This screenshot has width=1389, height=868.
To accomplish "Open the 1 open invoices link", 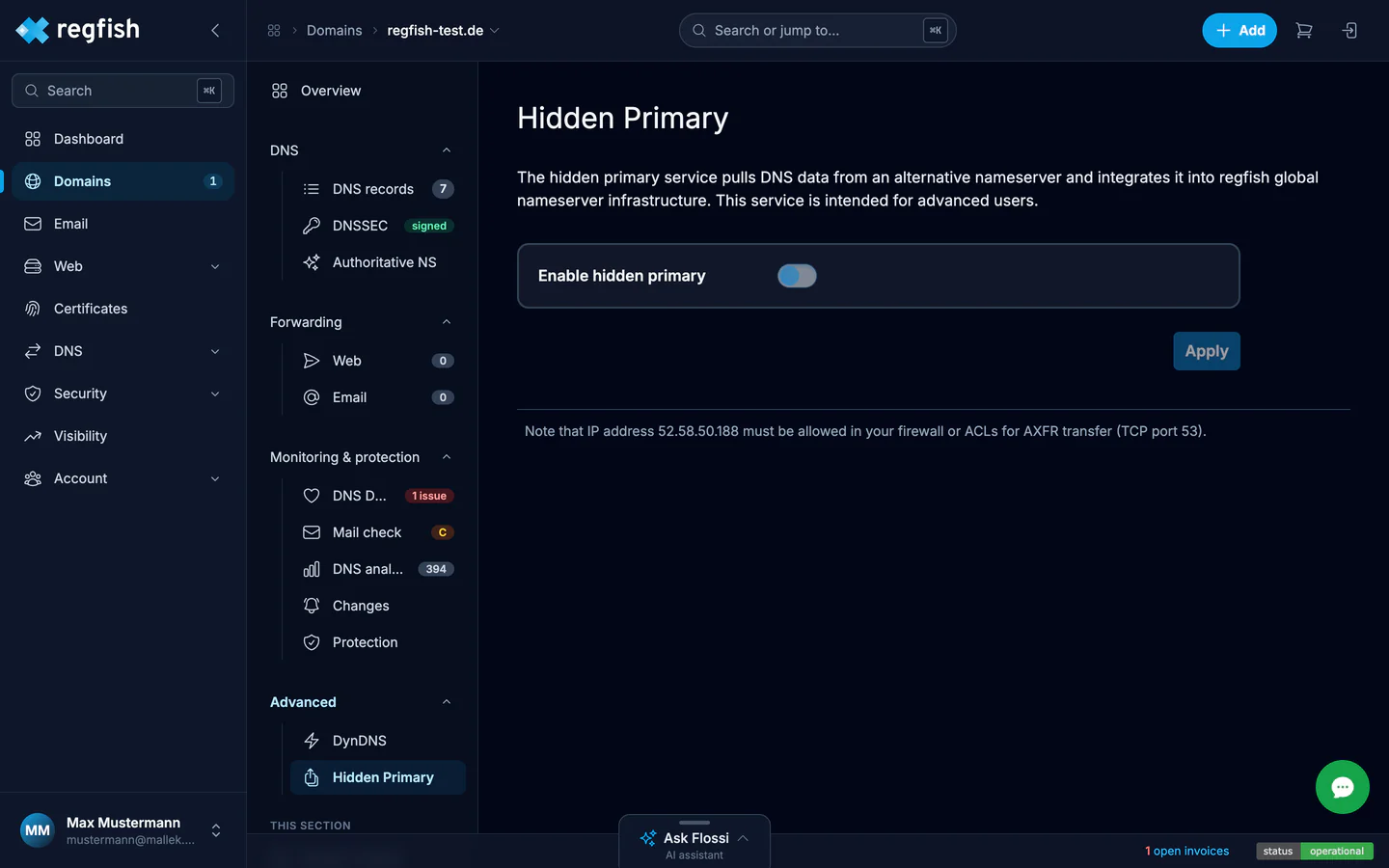I will (1186, 851).
